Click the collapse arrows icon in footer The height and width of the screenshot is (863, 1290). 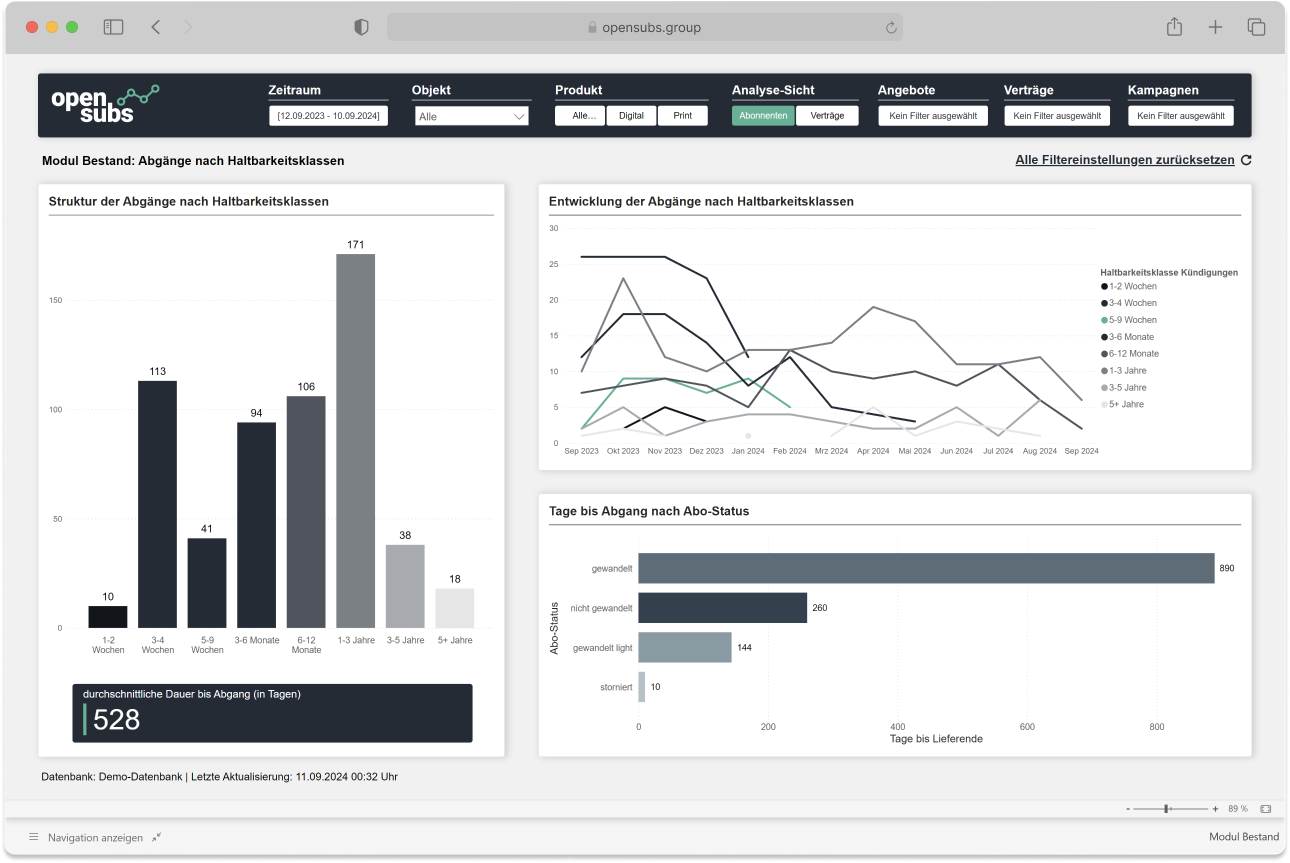pos(156,837)
